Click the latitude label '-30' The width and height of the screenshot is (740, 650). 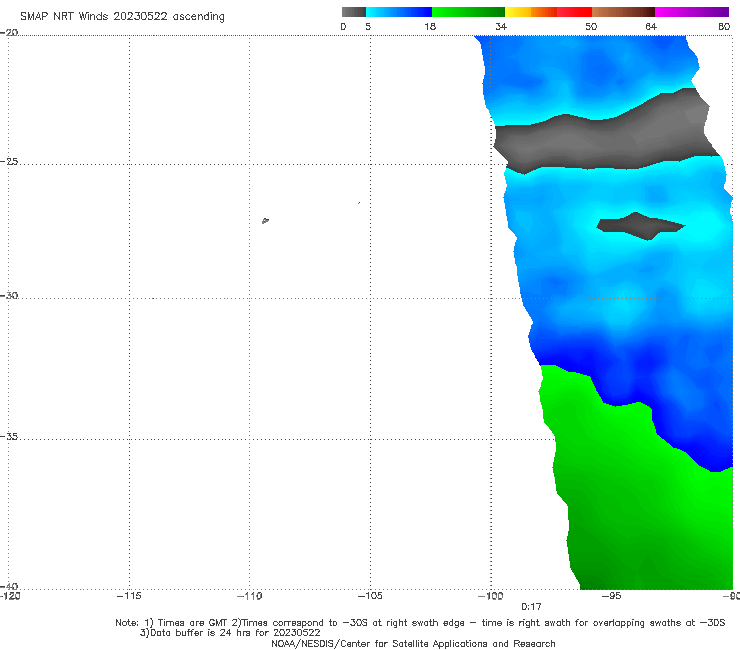coord(9,295)
